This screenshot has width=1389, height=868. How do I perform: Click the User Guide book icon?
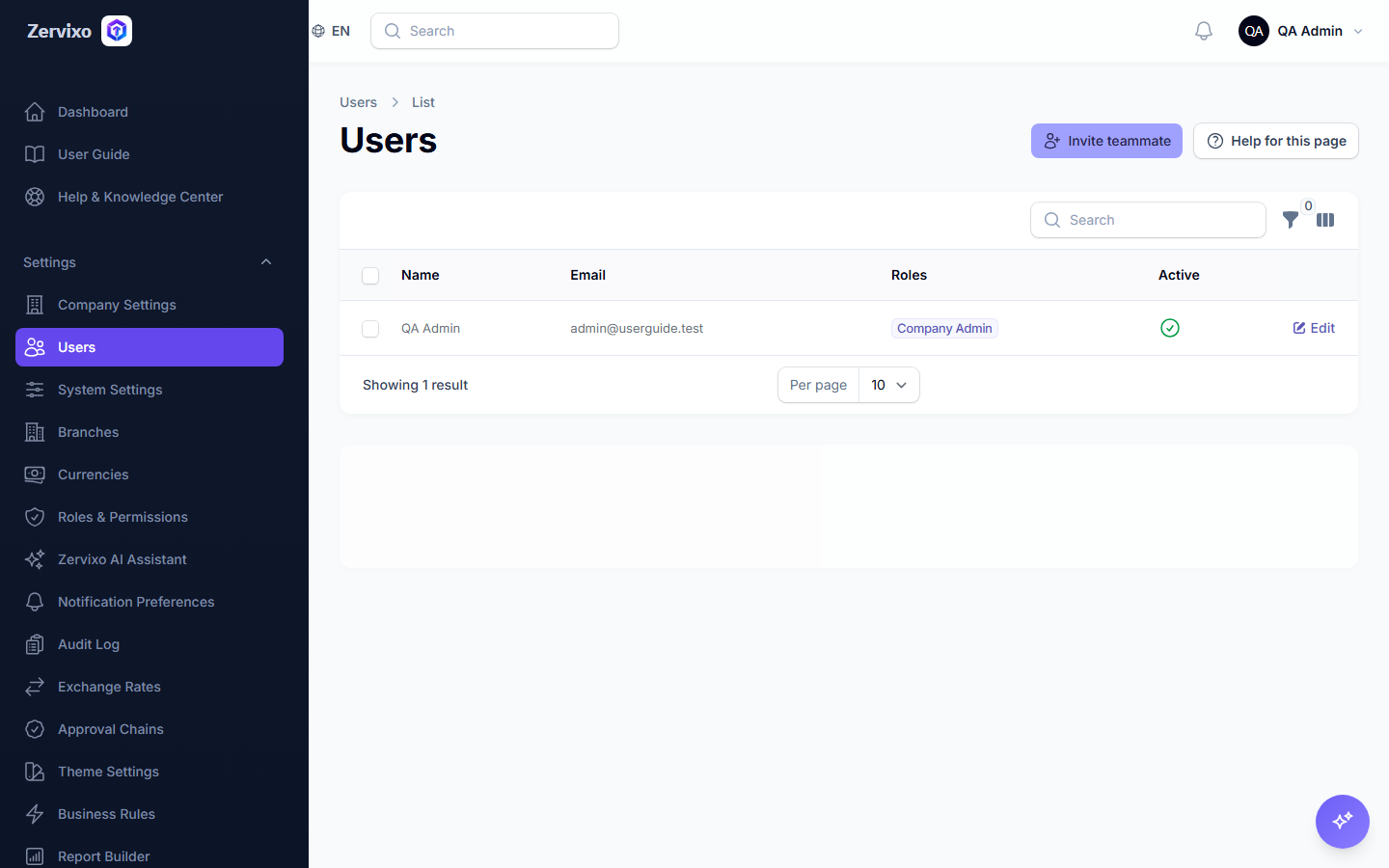(x=35, y=154)
